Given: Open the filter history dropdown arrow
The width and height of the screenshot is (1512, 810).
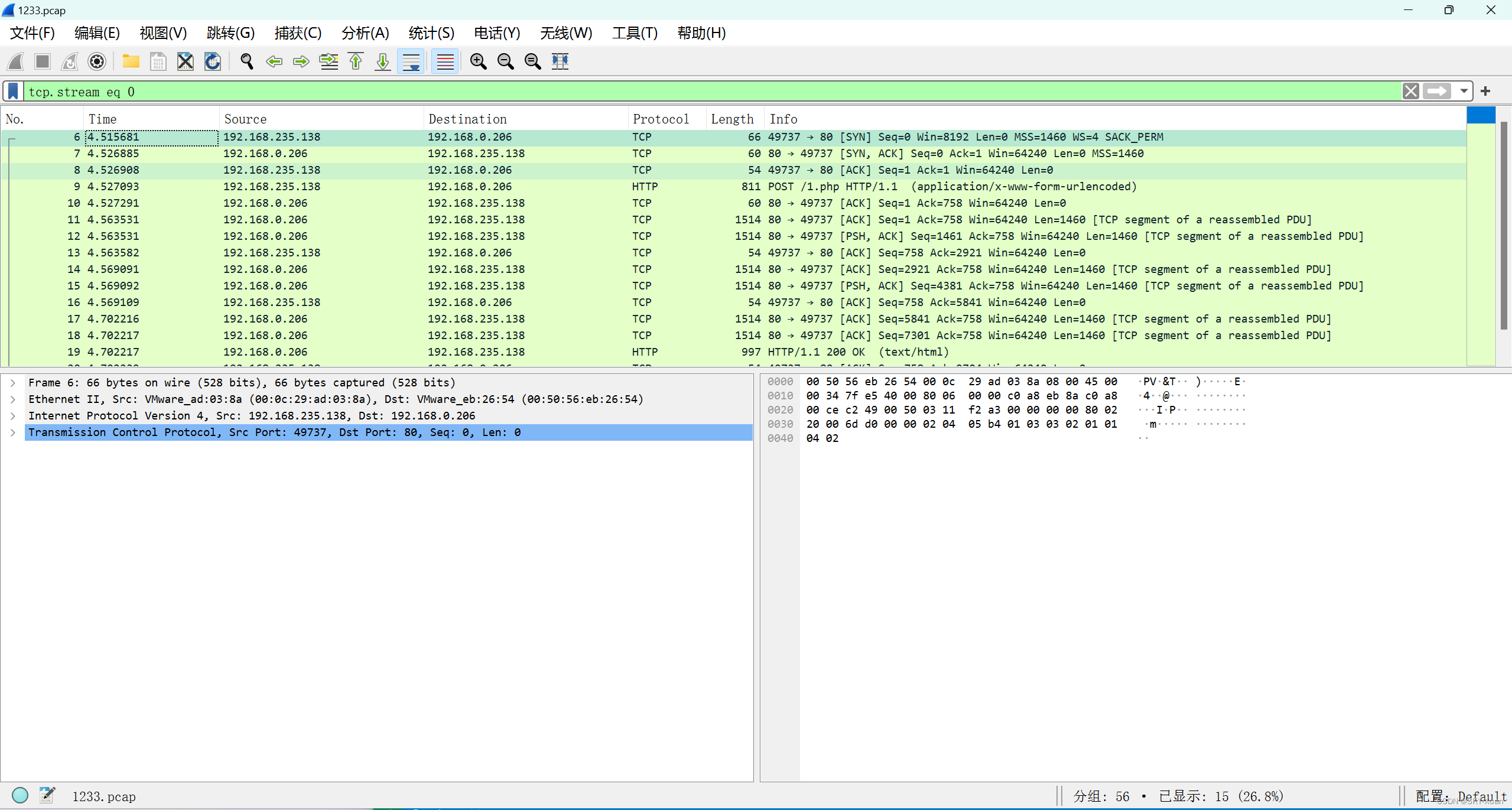Looking at the screenshot, I should tap(1464, 91).
